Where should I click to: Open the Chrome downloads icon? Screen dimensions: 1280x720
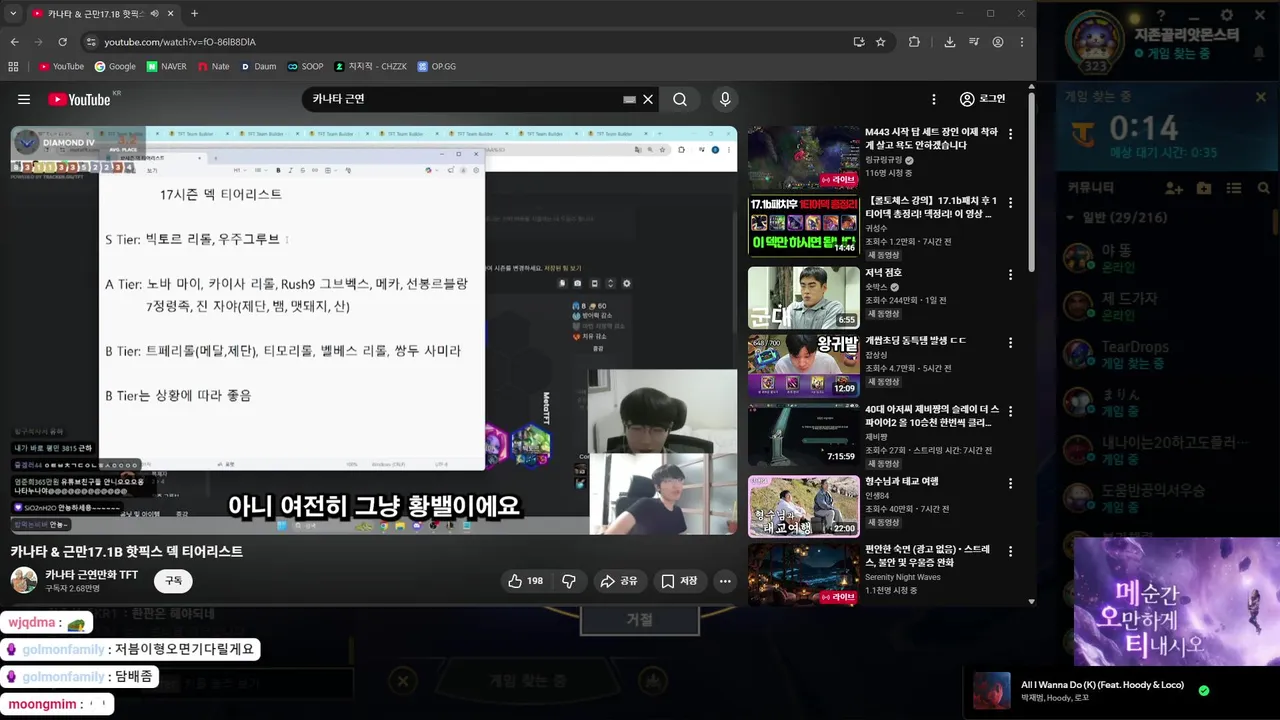point(949,42)
